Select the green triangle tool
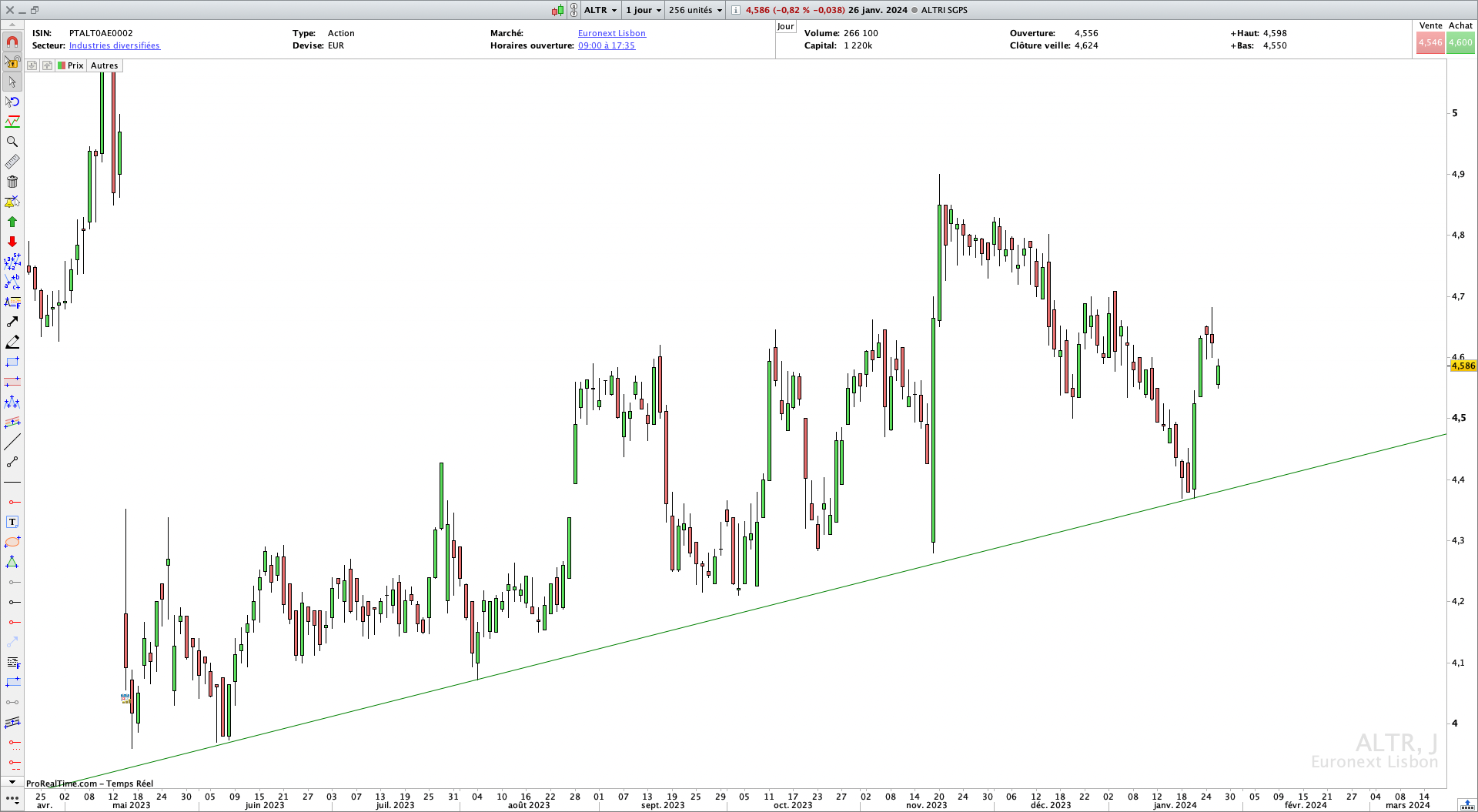1478x812 pixels. 12,562
